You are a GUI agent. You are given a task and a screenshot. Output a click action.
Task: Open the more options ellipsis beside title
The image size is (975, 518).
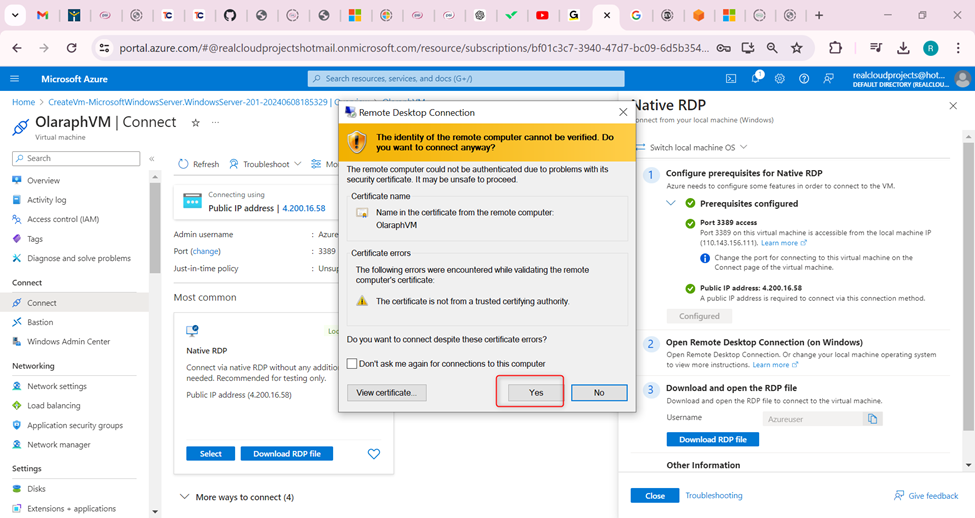(215, 123)
